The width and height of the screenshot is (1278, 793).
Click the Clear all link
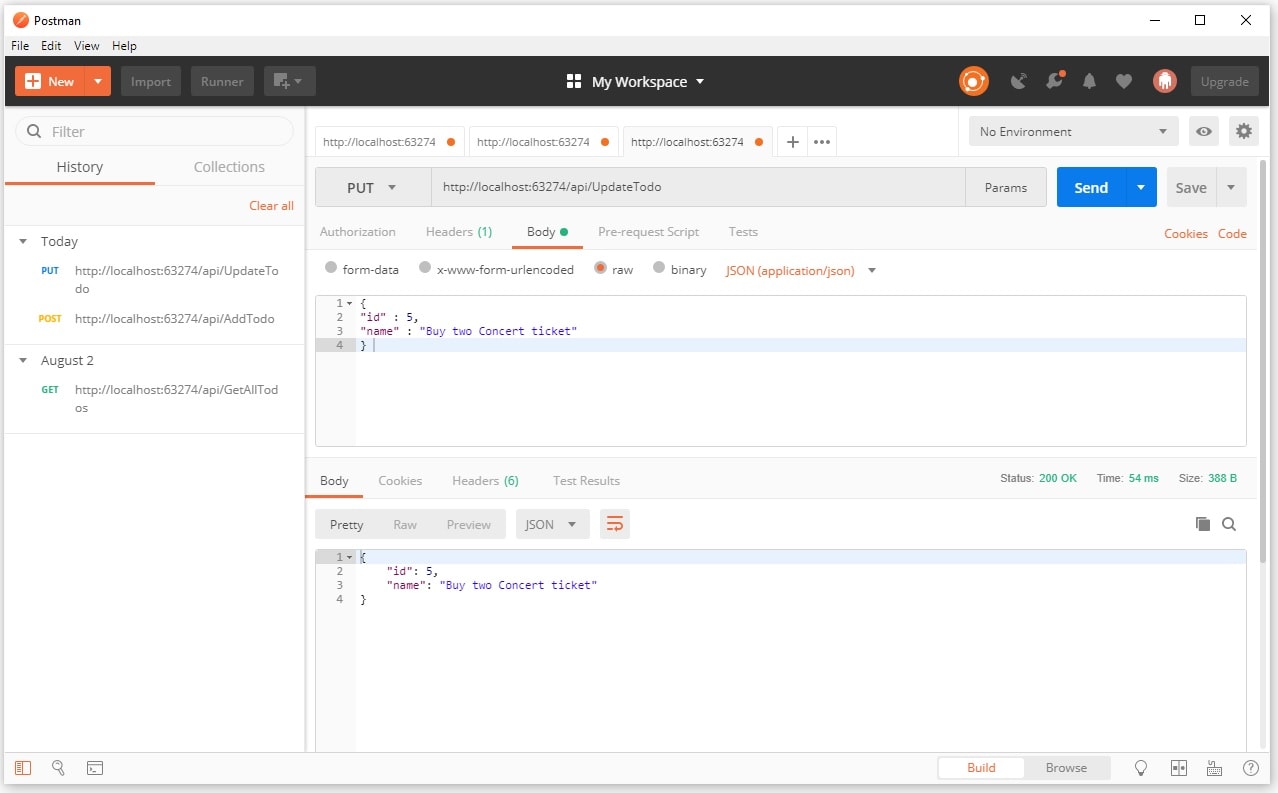(271, 205)
